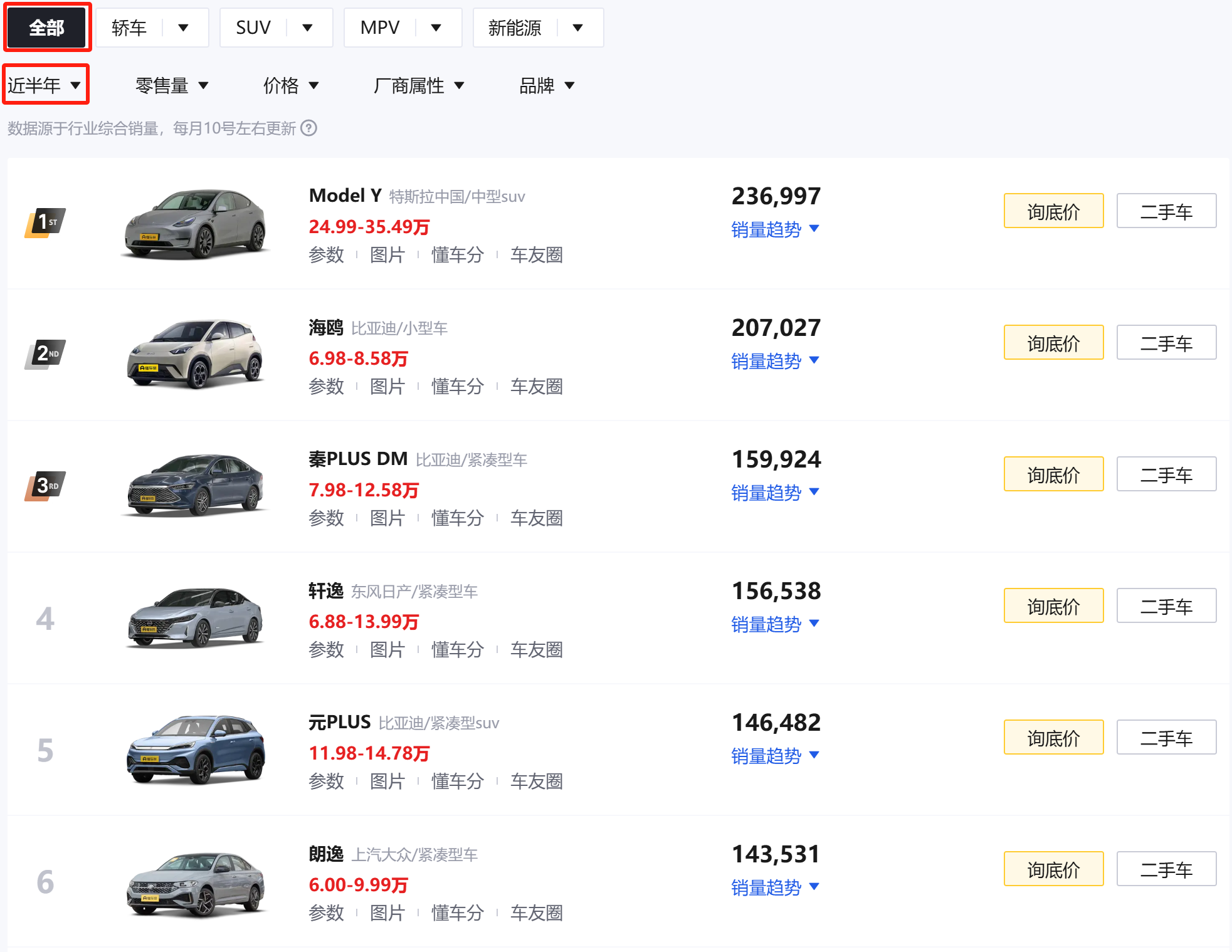1232x952 pixels.
Task: Click 二手车 for 朗逸
Action: (1167, 869)
